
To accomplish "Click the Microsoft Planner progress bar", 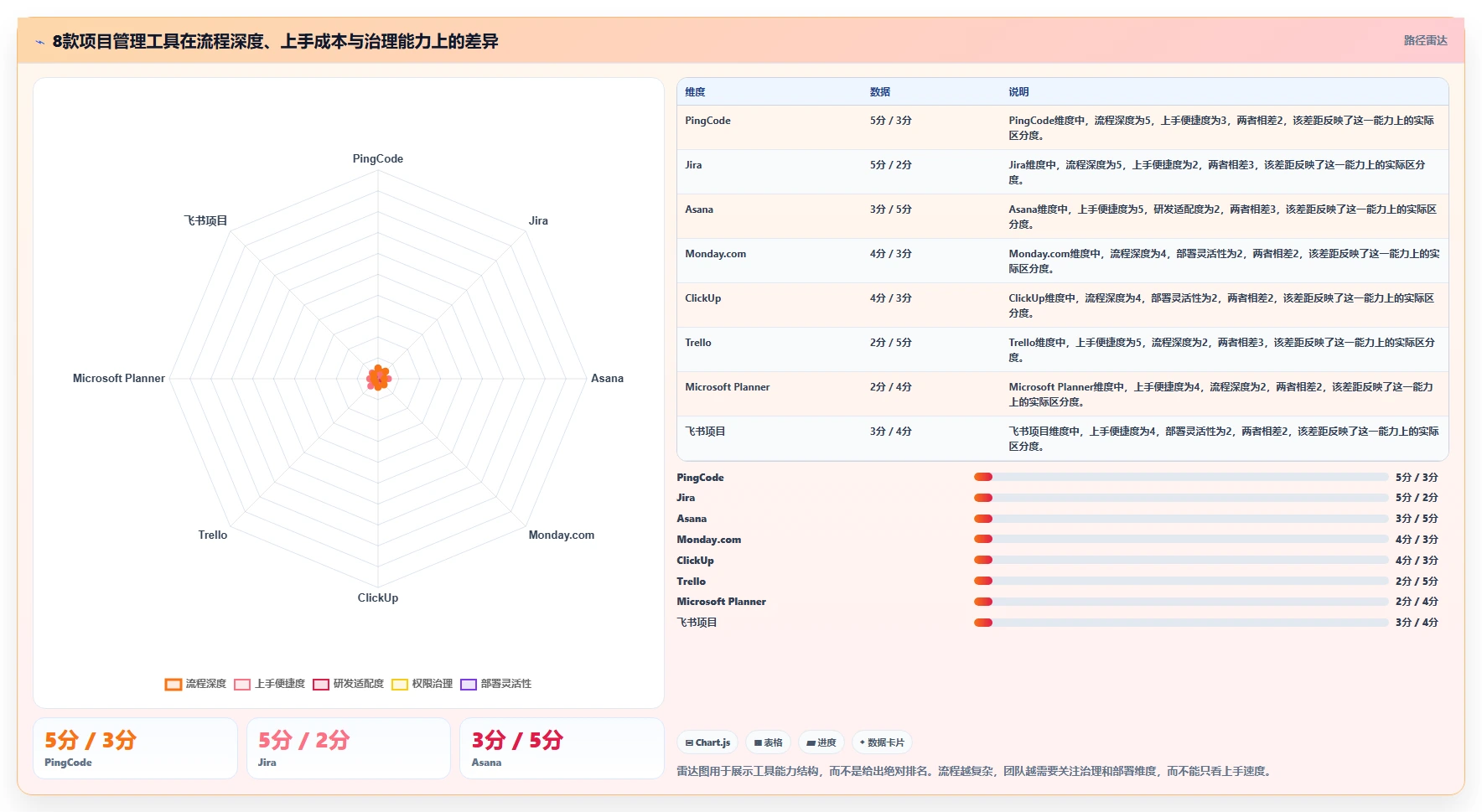I will pos(1181,602).
